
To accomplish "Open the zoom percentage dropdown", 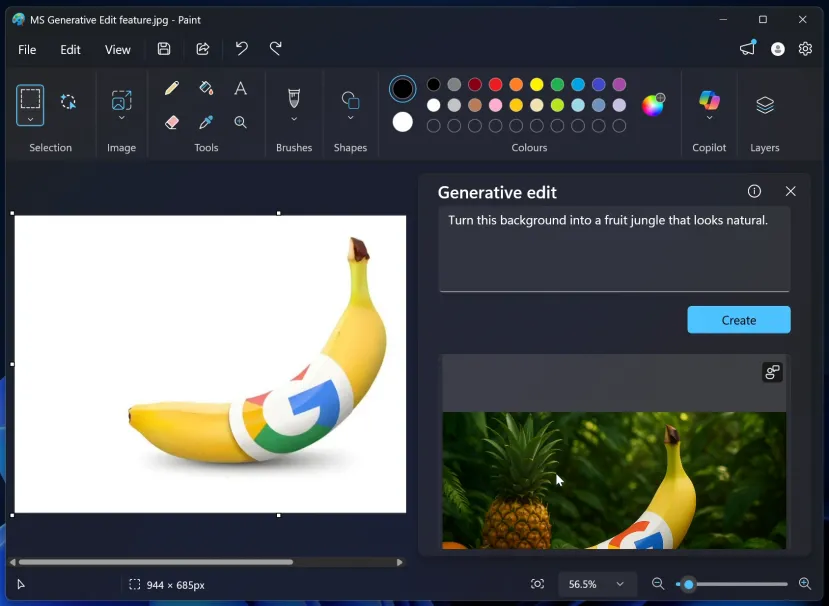I will [596, 584].
